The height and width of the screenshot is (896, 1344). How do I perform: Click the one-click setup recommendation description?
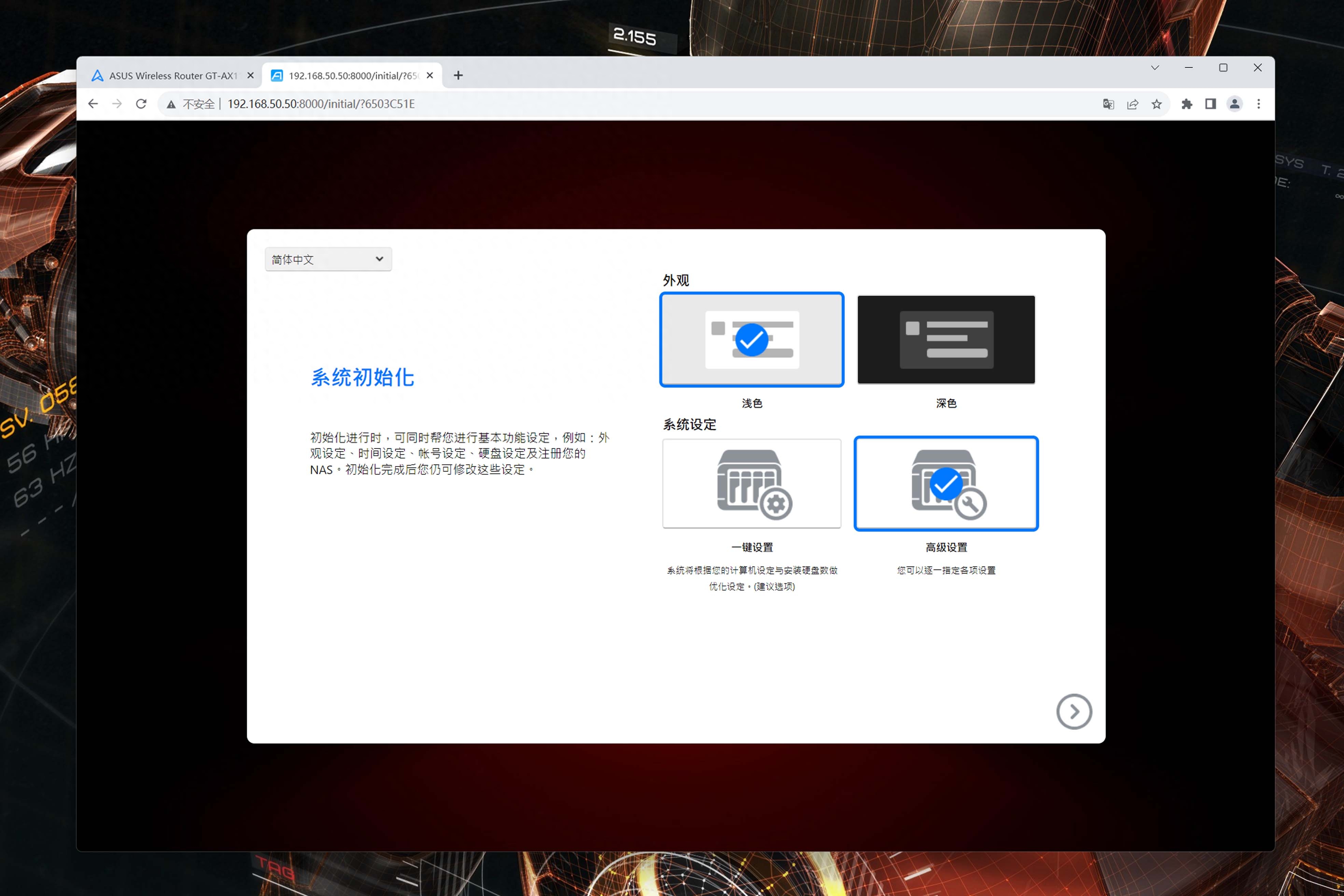coord(752,578)
